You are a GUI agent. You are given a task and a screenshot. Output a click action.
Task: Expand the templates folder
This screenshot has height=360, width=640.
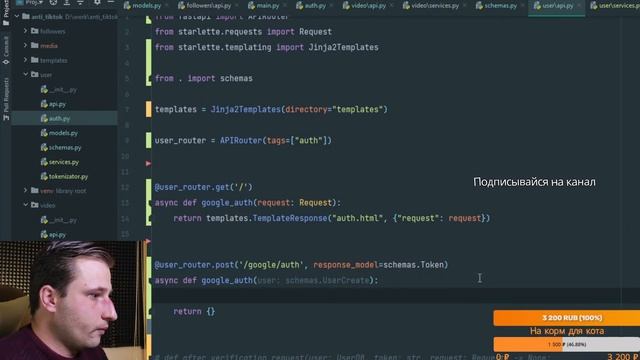pyautogui.click(x=25, y=60)
